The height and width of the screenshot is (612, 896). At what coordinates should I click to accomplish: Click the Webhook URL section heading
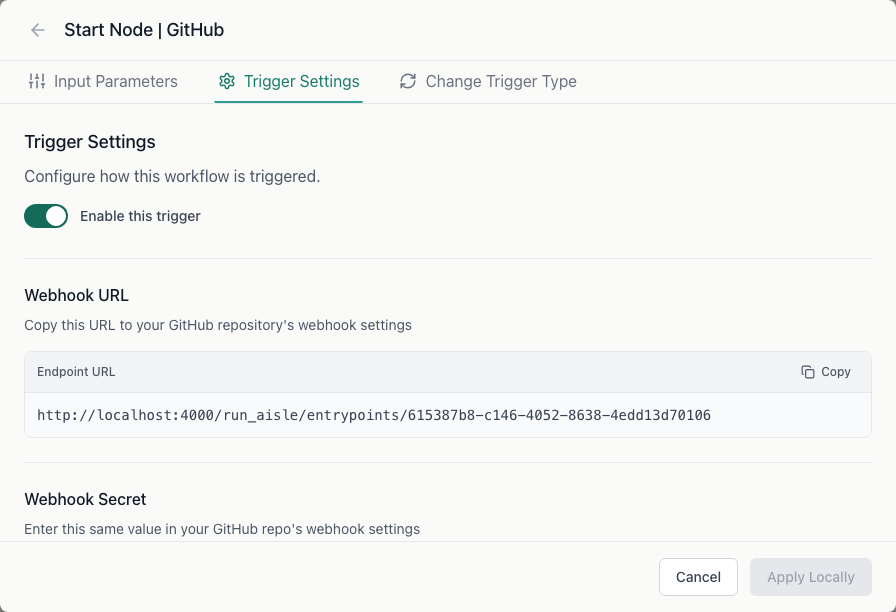[77, 295]
